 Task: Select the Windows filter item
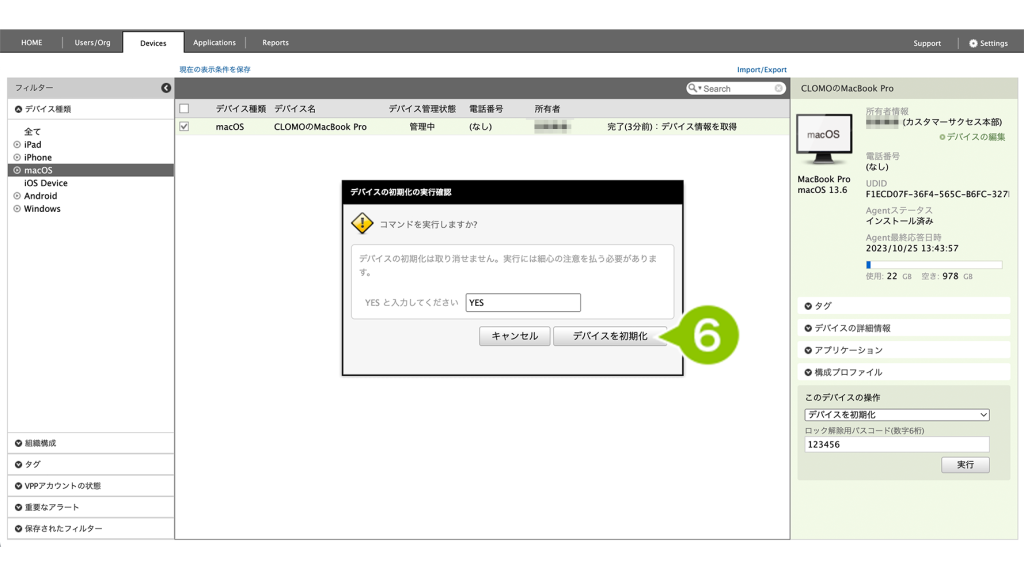tap(42, 209)
